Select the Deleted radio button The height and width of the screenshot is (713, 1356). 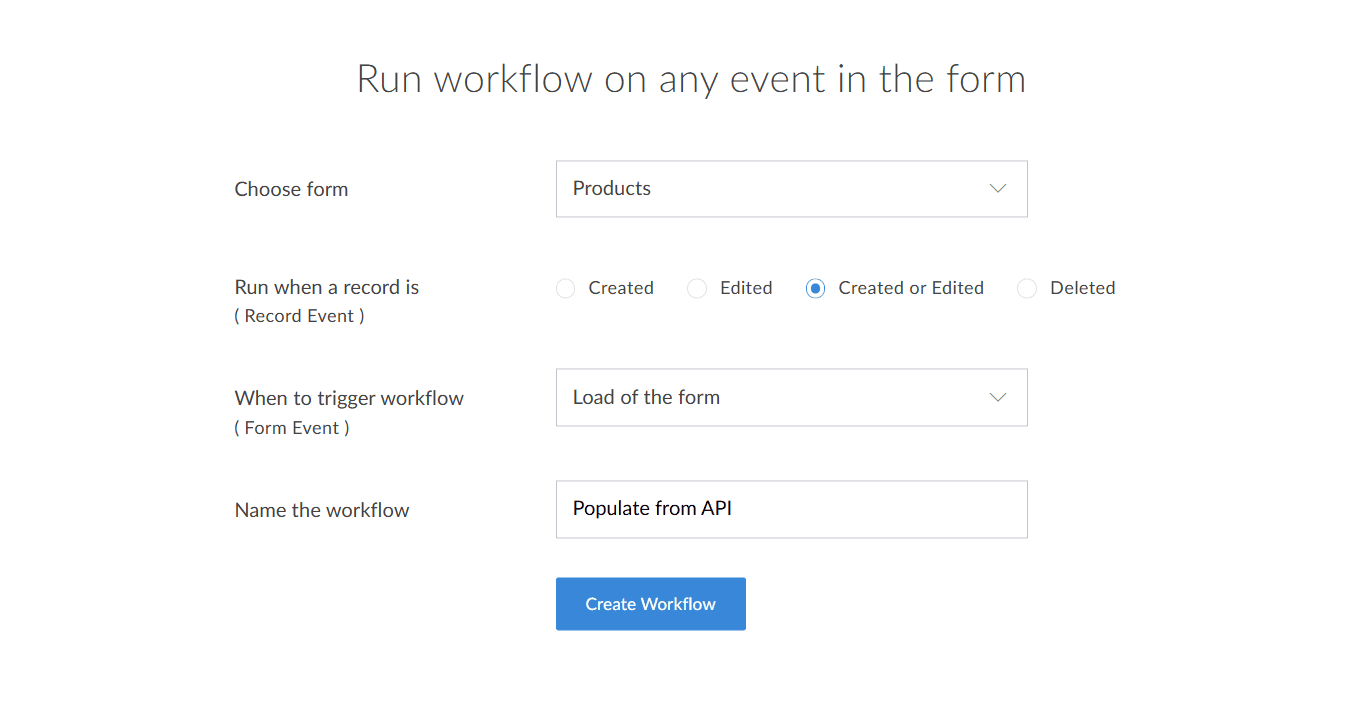(x=1027, y=289)
